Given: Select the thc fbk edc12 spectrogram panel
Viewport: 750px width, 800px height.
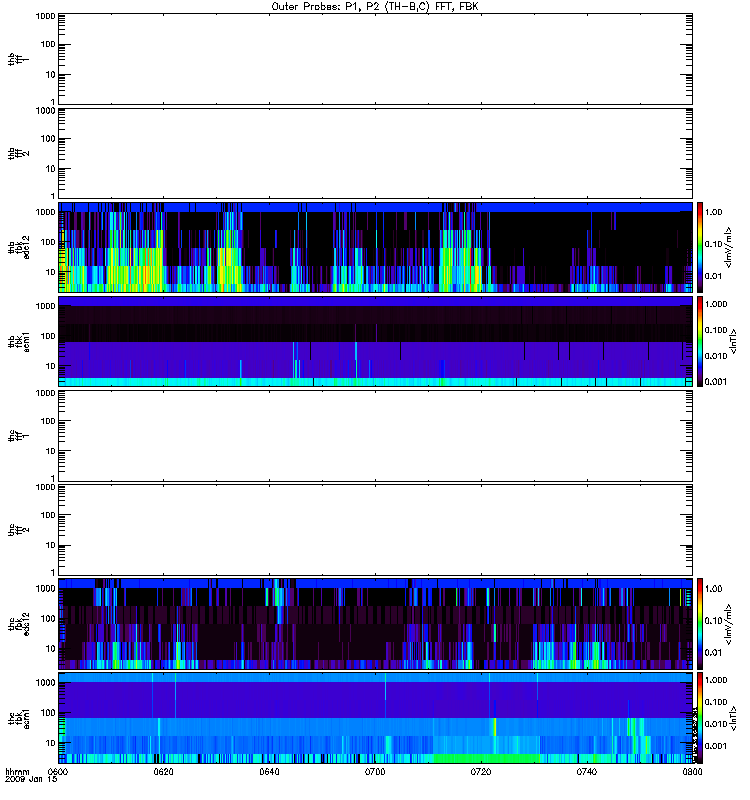Looking at the screenshot, I should tap(376, 623).
